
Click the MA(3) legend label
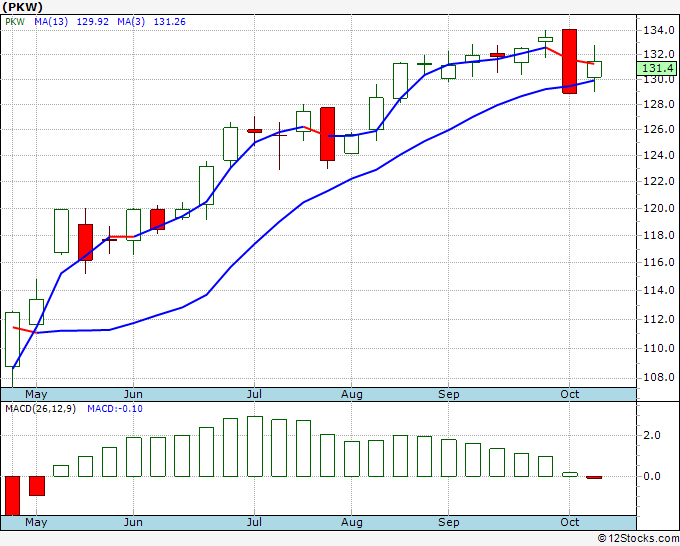(131, 22)
